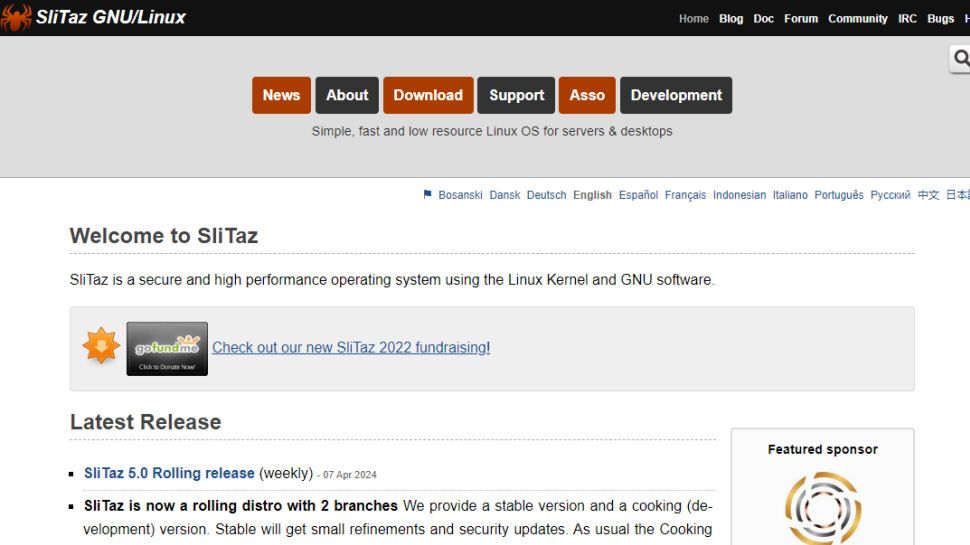Click the rolling distro with 2 branches text
The width and height of the screenshot is (970, 545).
click(x=241, y=506)
